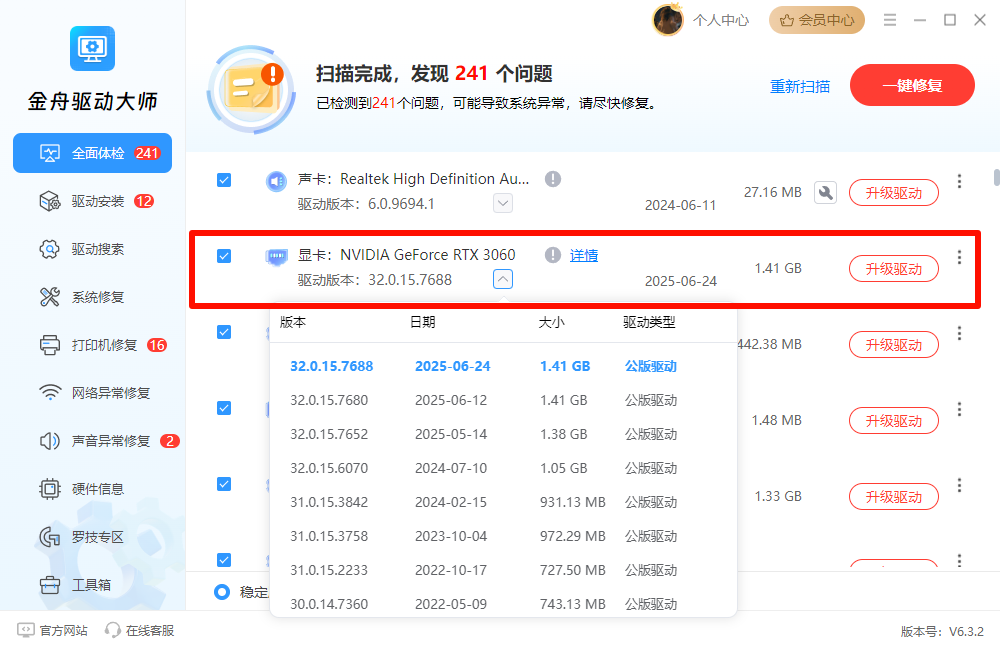Select driver version 32.0.15.7680
Image resolution: width=1000 pixels, height=650 pixels.
click(503, 400)
